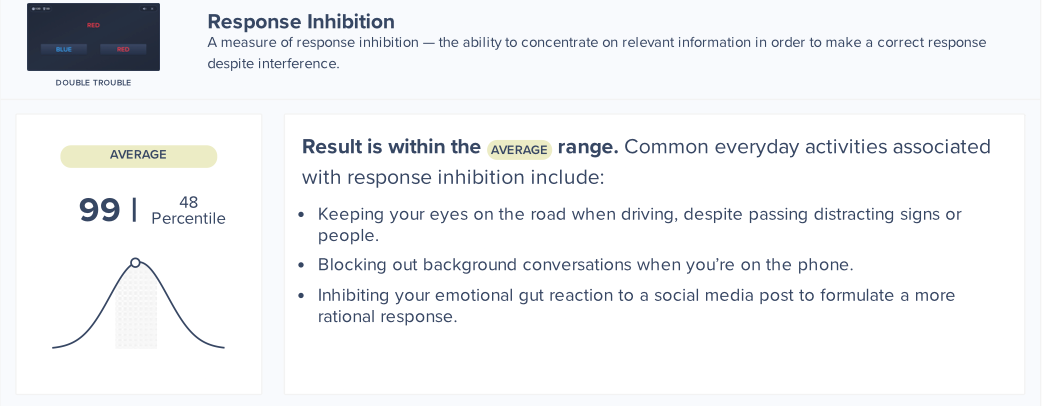Click the dotted shaded area under the curve

pyautogui.click(x=136, y=315)
